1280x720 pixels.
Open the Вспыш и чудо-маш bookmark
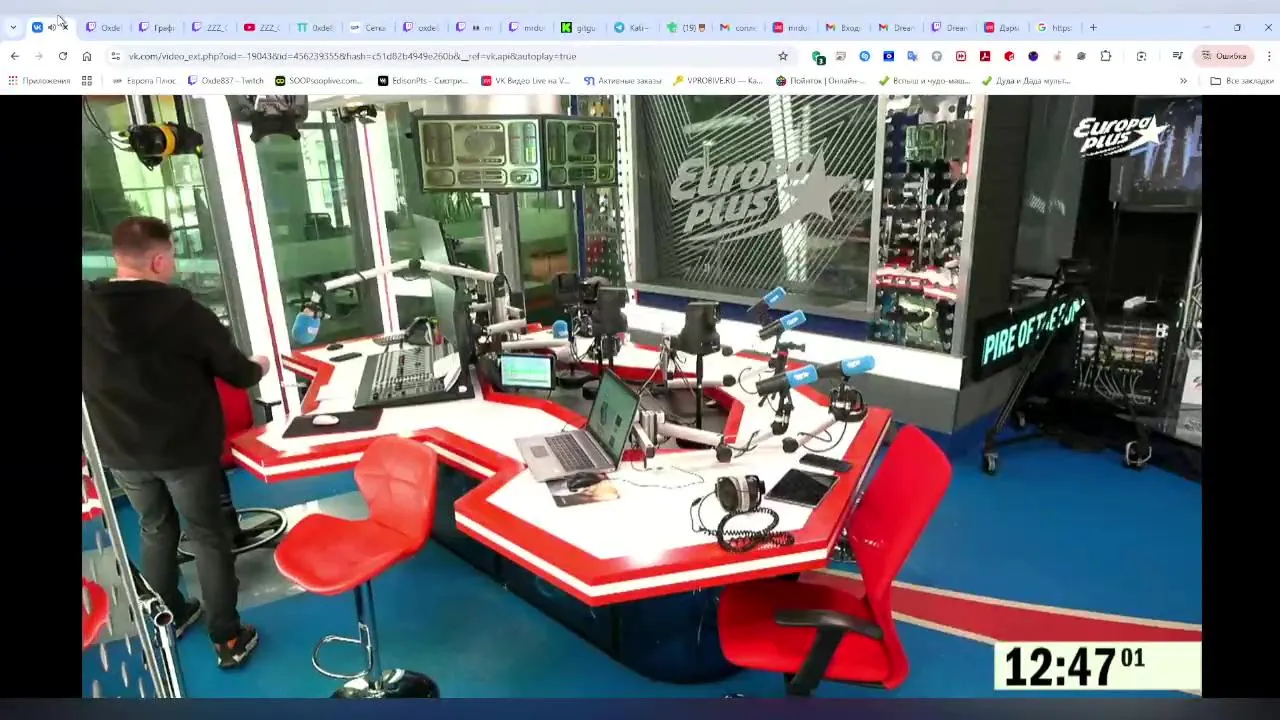point(924,81)
